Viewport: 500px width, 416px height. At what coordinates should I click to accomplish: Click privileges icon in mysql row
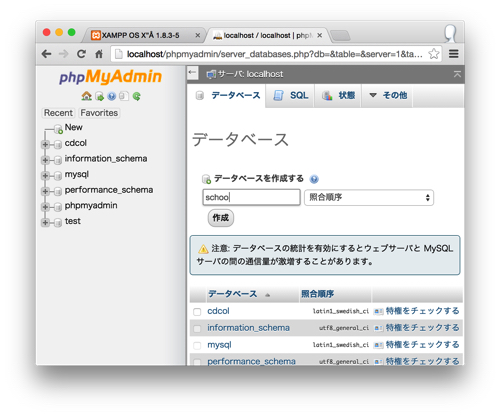(x=378, y=345)
